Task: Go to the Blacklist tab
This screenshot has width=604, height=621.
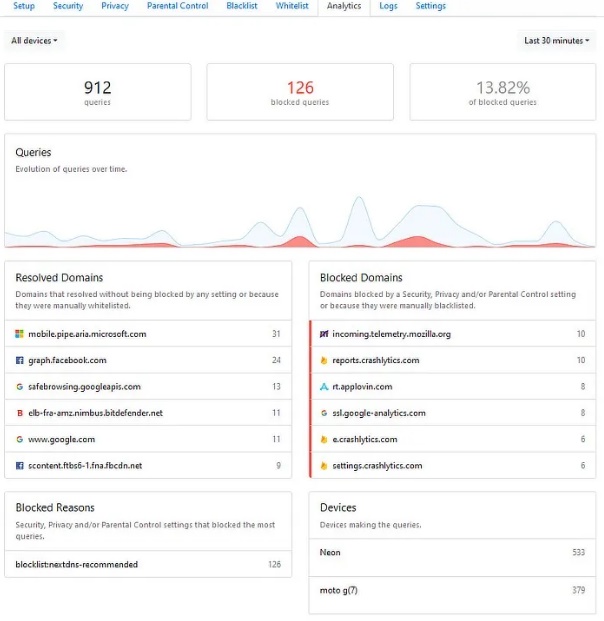Action: click(x=242, y=6)
